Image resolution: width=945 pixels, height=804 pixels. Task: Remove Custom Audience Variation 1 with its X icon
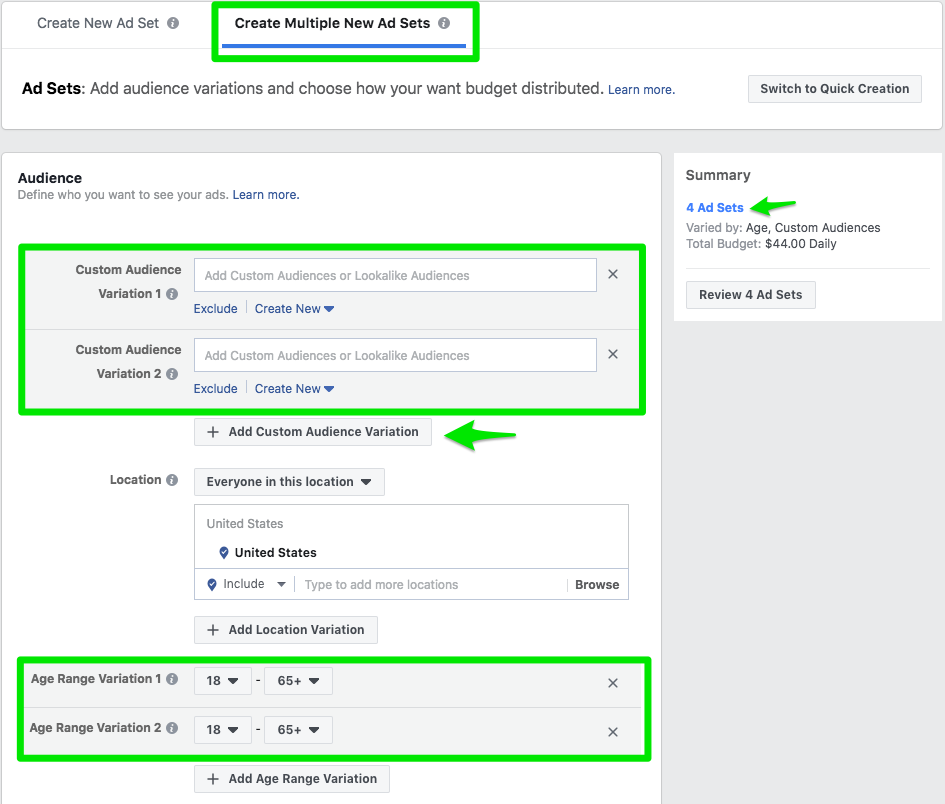click(612, 273)
